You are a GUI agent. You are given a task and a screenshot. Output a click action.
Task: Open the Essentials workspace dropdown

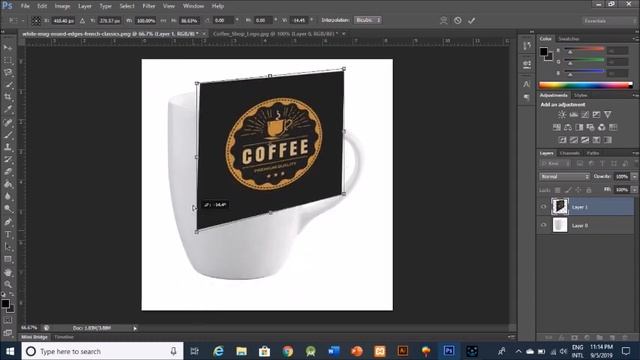[x=609, y=20]
